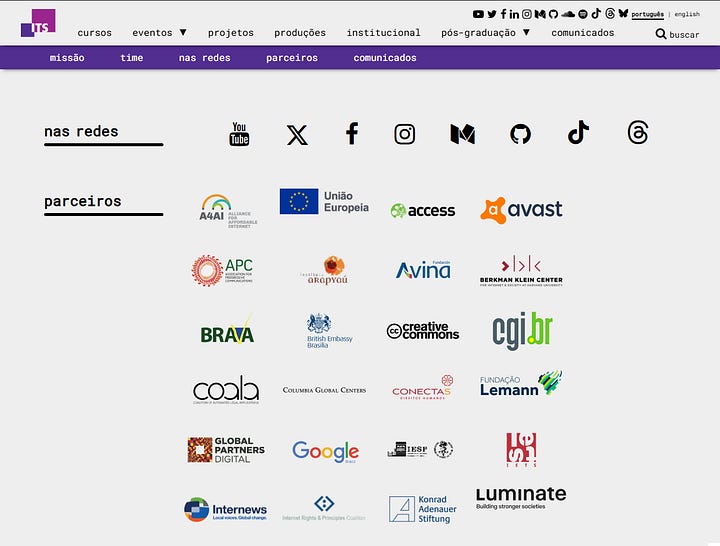Viewport: 720px width, 546px height.
Task: Open the header Threads icon
Action: coord(610,13)
